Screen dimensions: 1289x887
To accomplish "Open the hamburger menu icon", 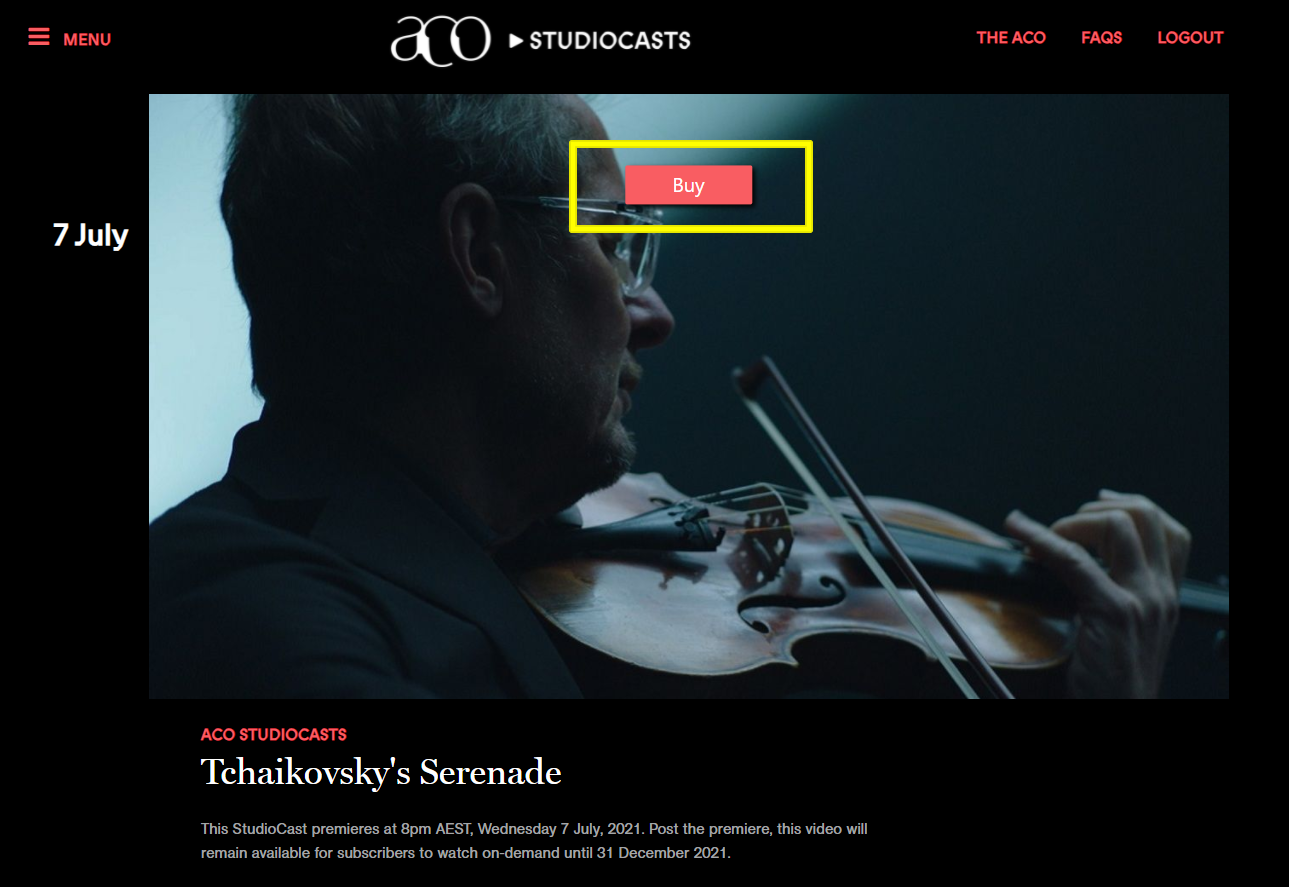I will (39, 37).
